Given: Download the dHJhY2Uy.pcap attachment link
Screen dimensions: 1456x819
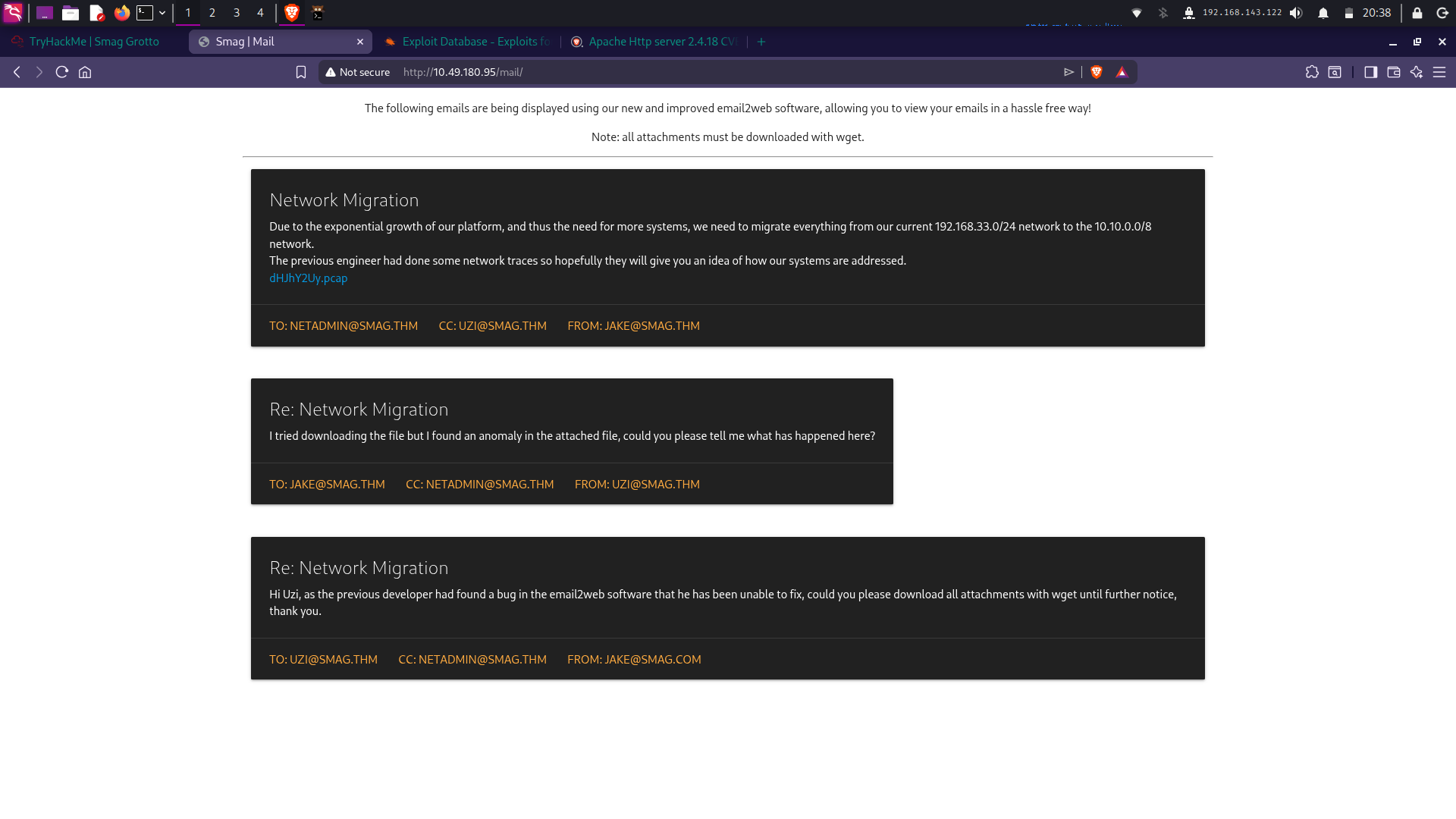Looking at the screenshot, I should click(x=309, y=278).
